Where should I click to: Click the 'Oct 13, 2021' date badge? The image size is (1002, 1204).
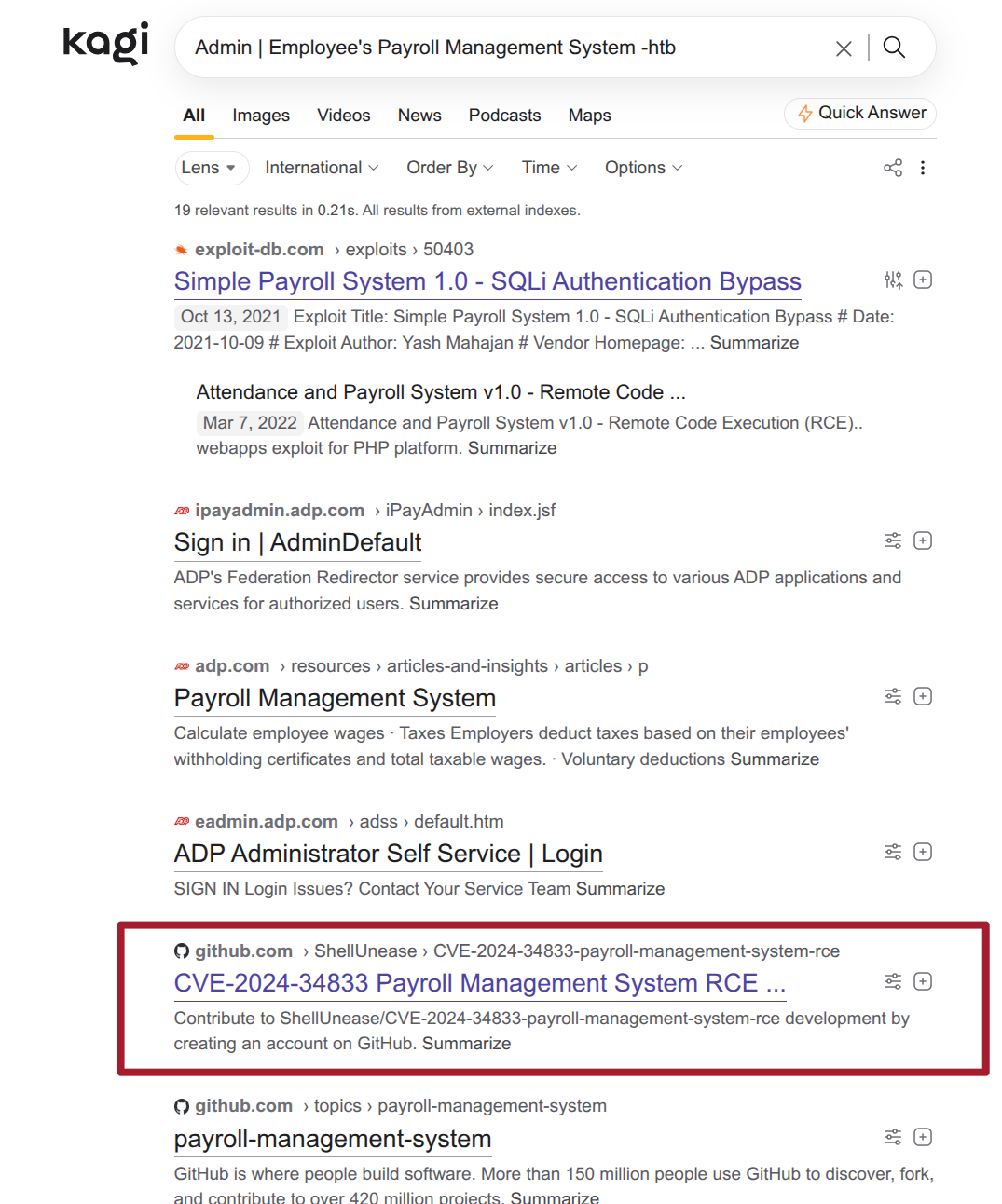point(230,317)
